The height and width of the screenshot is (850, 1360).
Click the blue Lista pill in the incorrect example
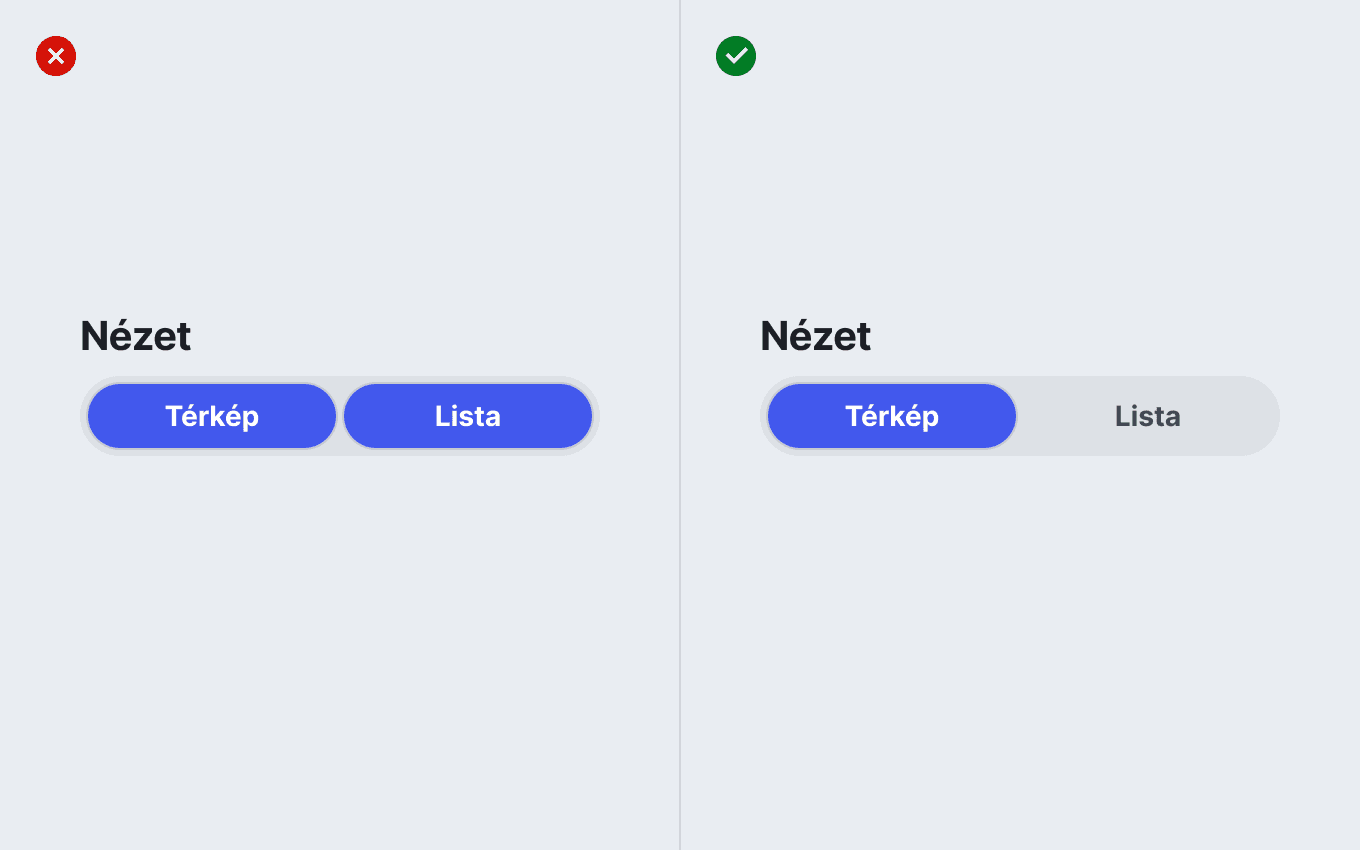(468, 416)
